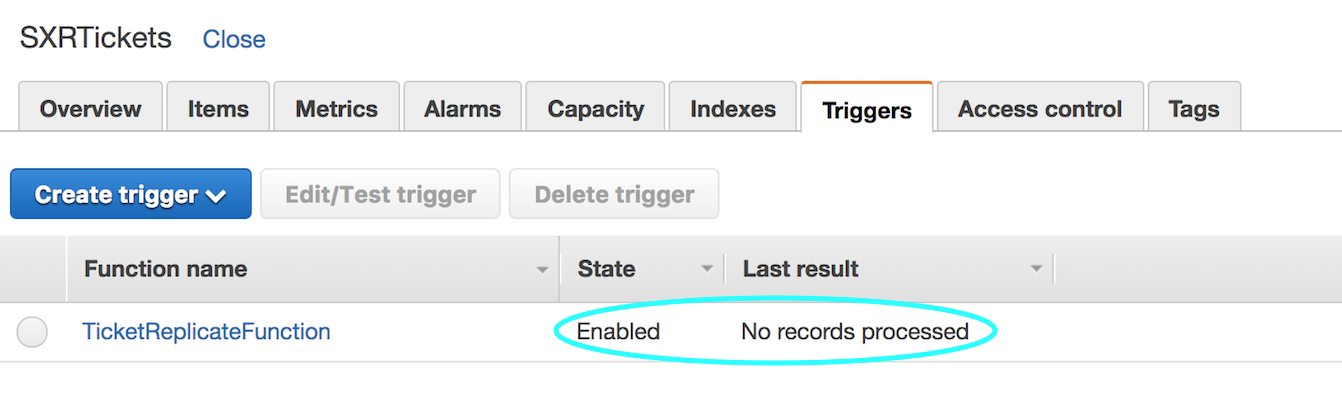Click the Delete trigger button
Image resolution: width=1342 pixels, height=407 pixels.
pyautogui.click(x=614, y=194)
